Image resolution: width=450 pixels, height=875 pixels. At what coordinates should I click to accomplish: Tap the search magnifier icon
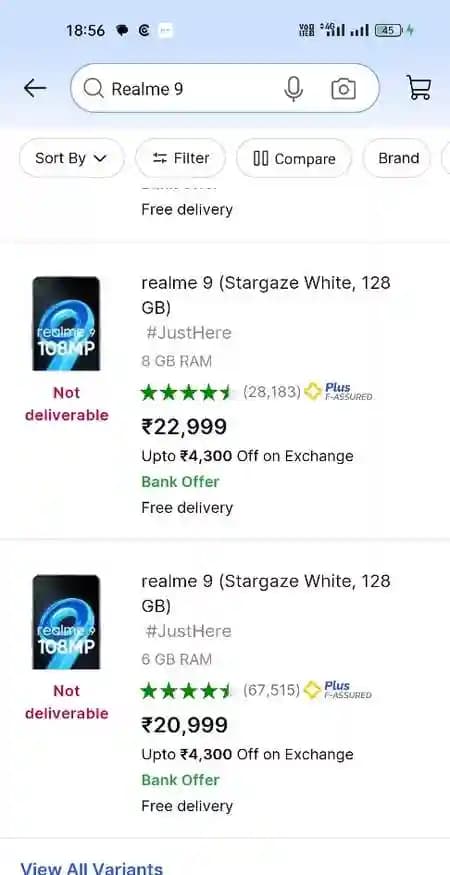click(x=93, y=88)
